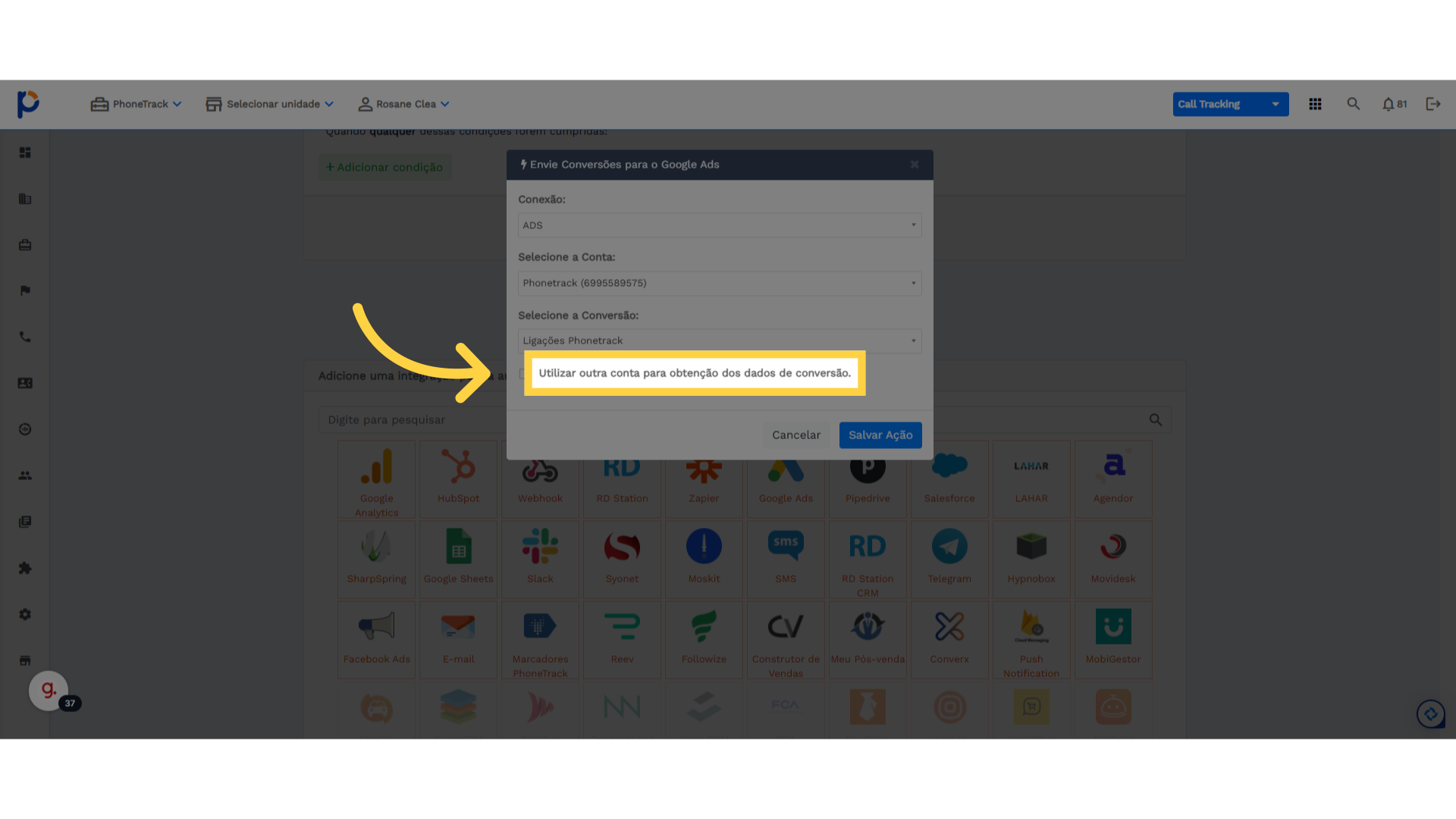Select the Moskit integration
1456x819 pixels.
(704, 560)
